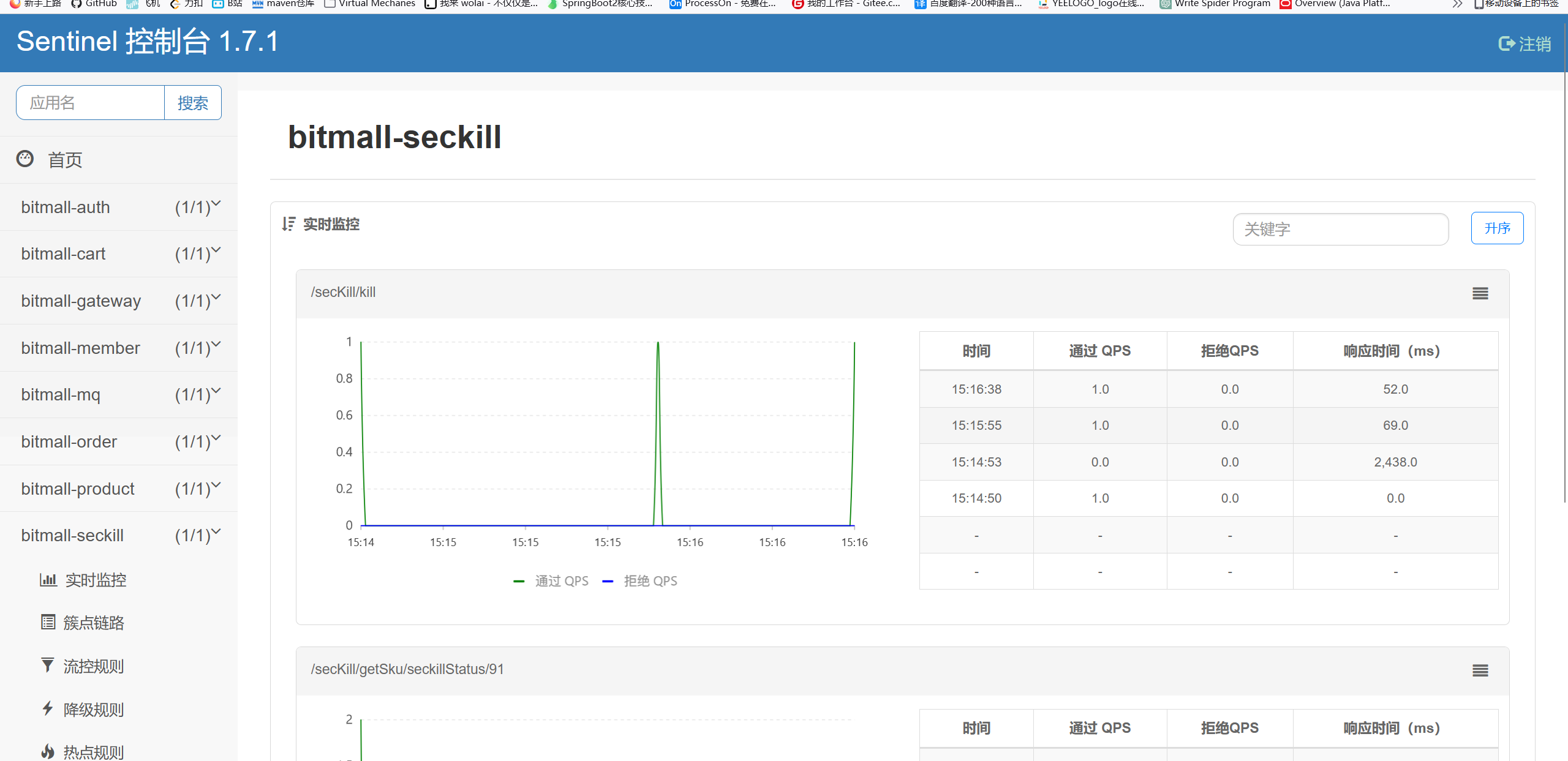Click the 实时监控 bar chart icon

pyautogui.click(x=48, y=579)
